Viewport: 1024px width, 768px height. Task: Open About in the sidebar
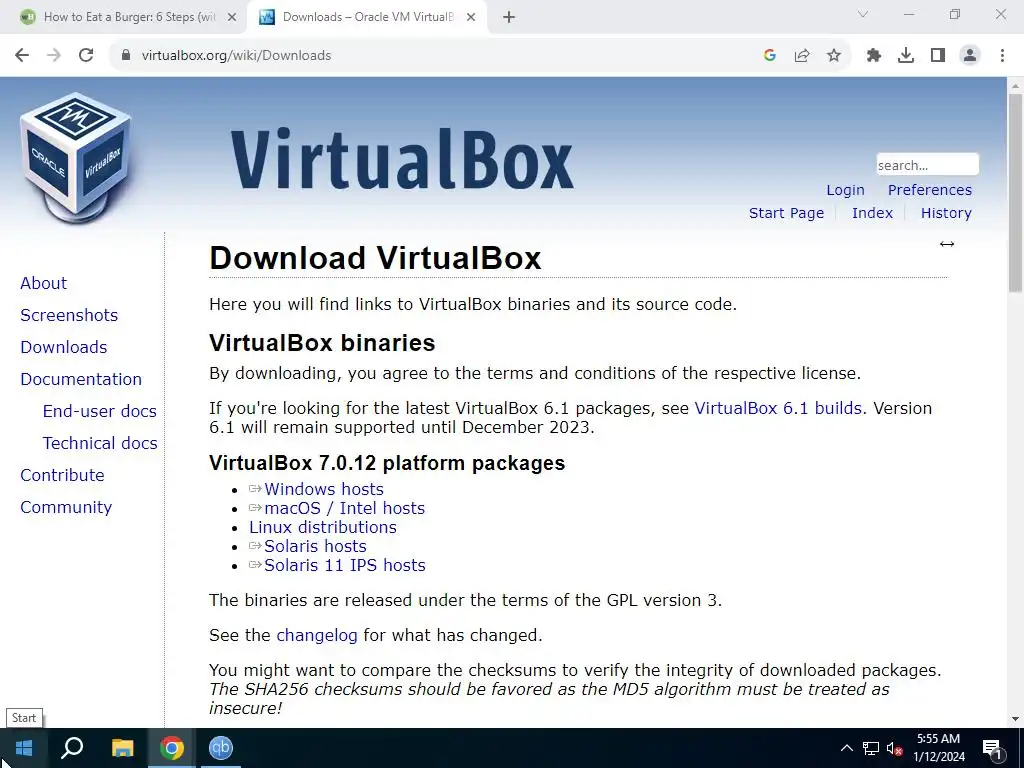pyautogui.click(x=44, y=283)
